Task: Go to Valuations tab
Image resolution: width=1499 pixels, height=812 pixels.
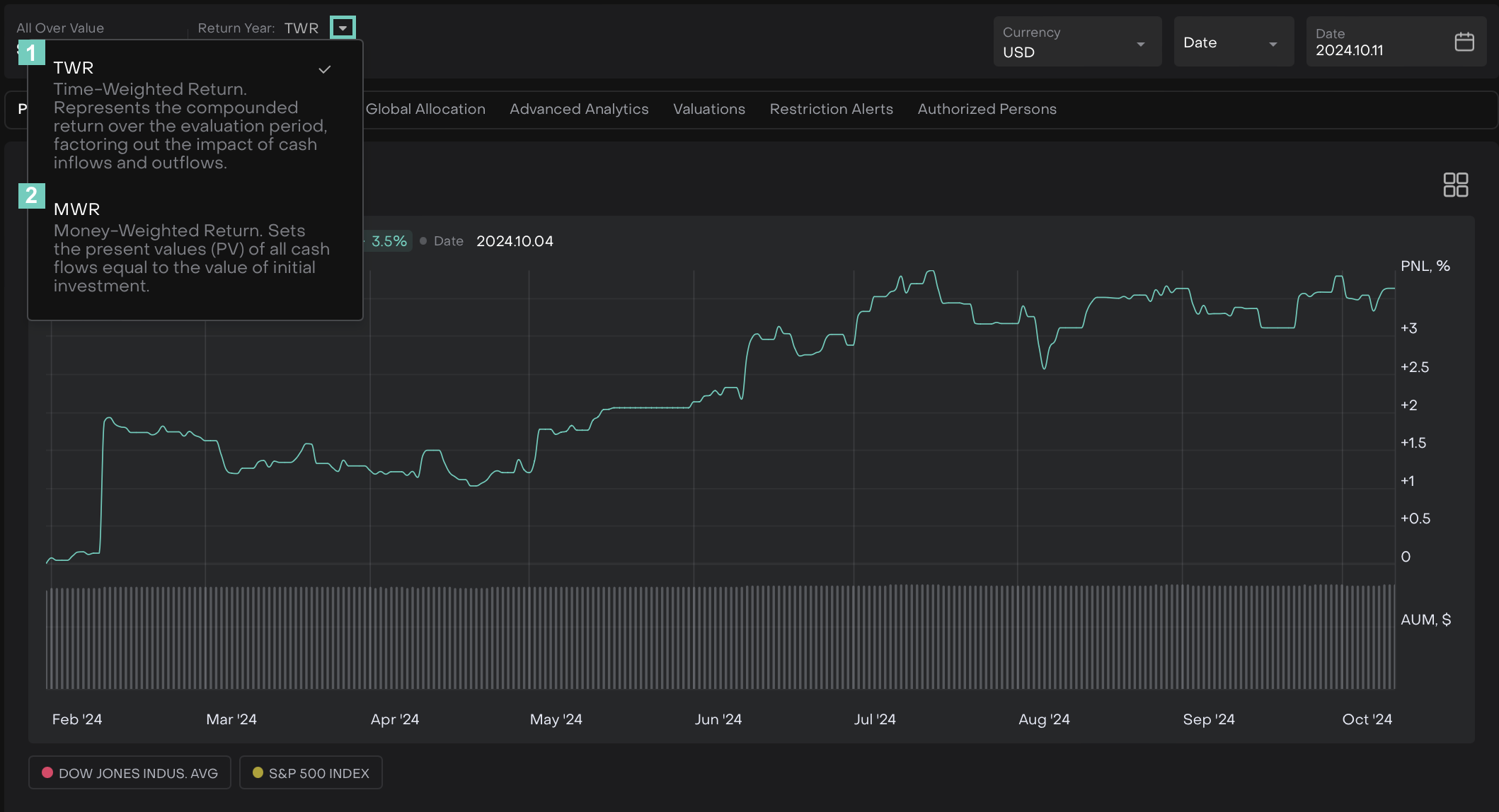Action: [708, 109]
